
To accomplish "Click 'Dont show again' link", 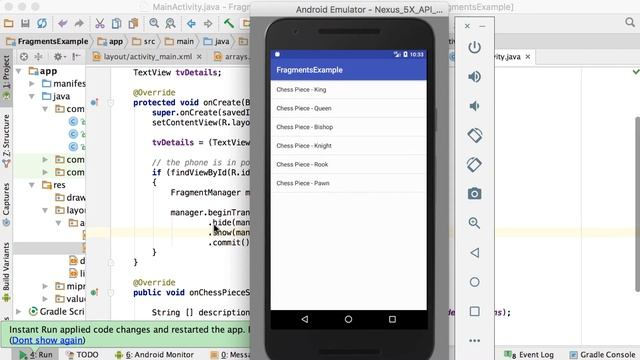I will [x=47, y=340].
